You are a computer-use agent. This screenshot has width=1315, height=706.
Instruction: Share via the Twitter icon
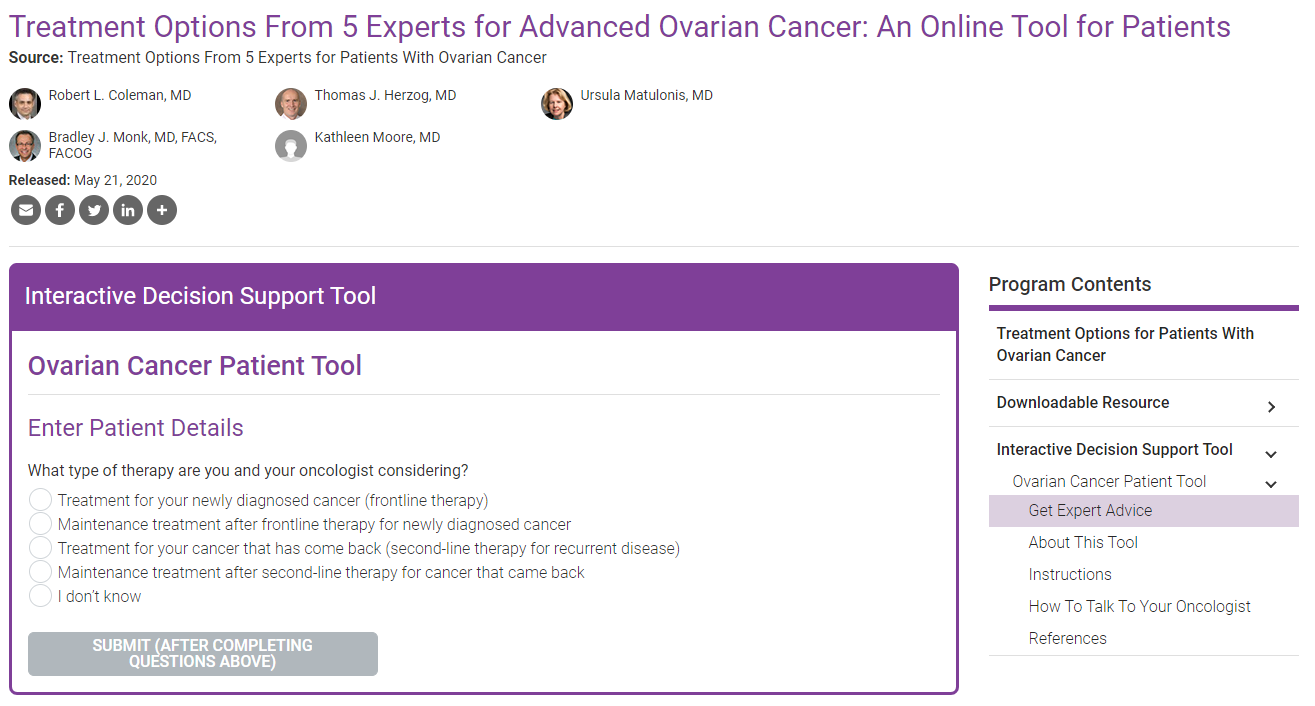[94, 210]
